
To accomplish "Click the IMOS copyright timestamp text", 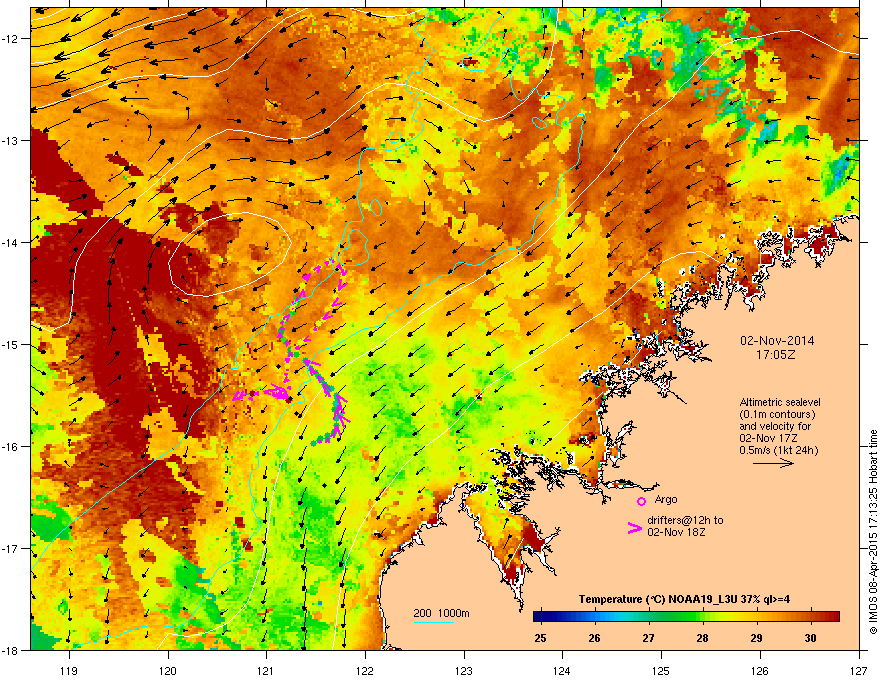I will pyautogui.click(x=873, y=532).
